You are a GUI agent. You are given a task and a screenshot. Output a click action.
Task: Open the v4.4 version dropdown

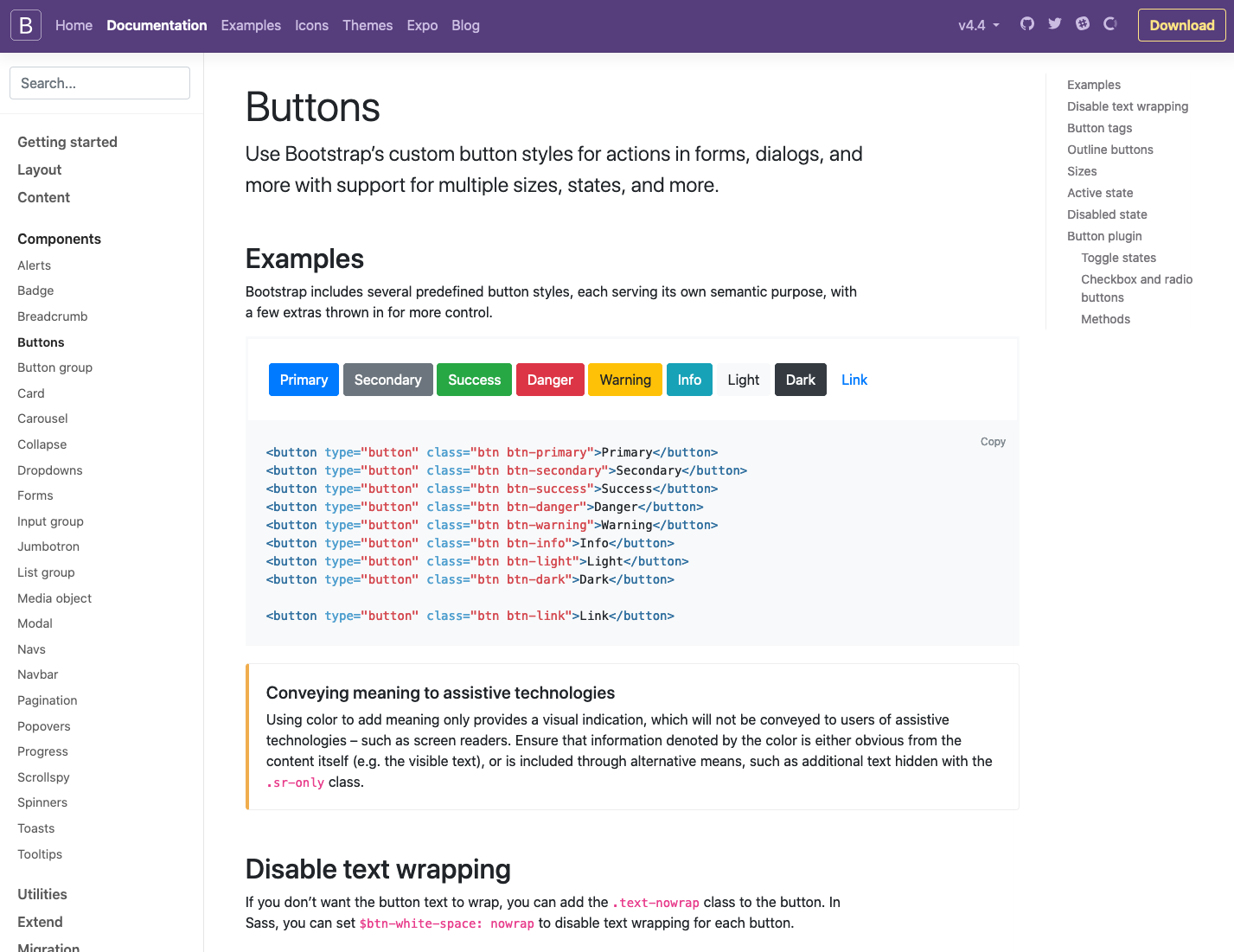[x=979, y=25]
